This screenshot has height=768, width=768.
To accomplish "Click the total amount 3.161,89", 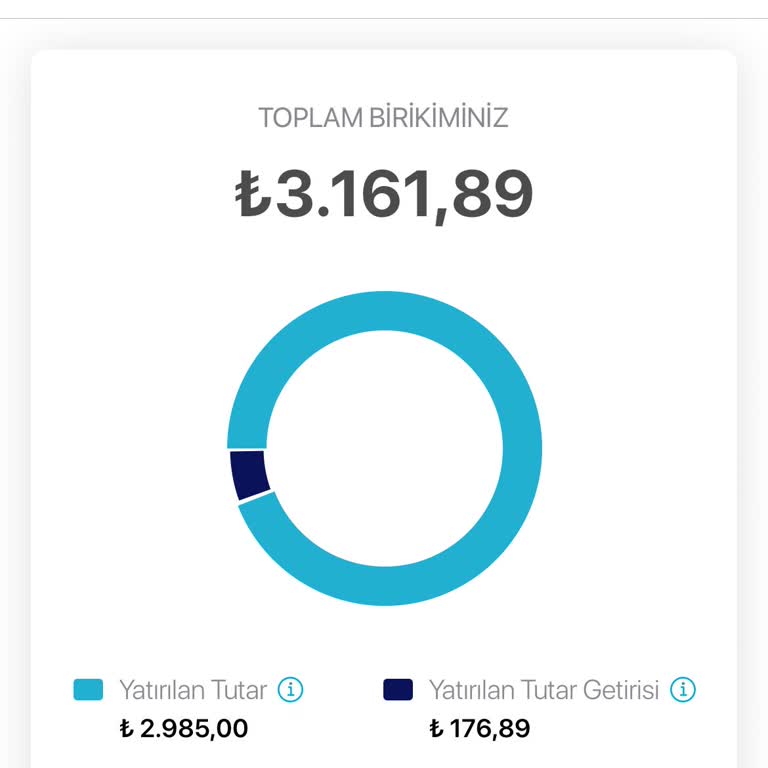I will pos(405,194).
